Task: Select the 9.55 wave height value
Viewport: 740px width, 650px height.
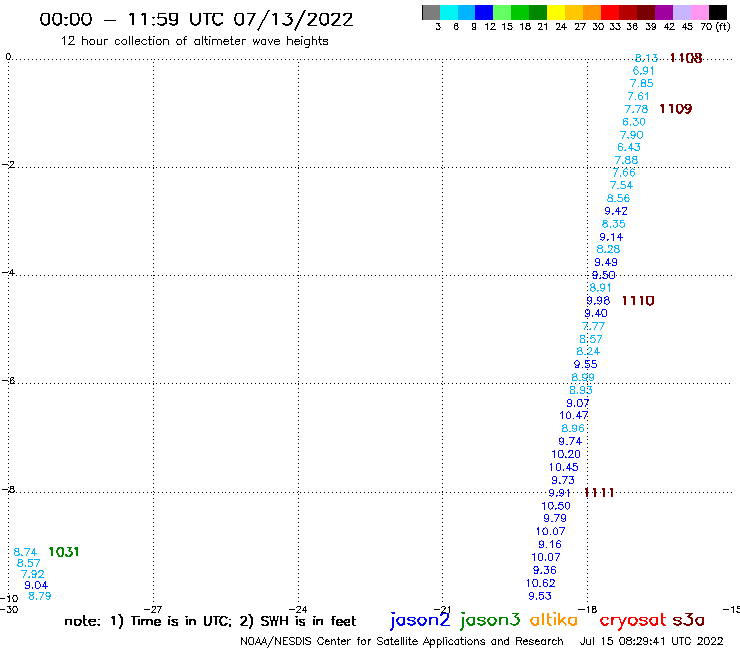Action: pyautogui.click(x=585, y=364)
